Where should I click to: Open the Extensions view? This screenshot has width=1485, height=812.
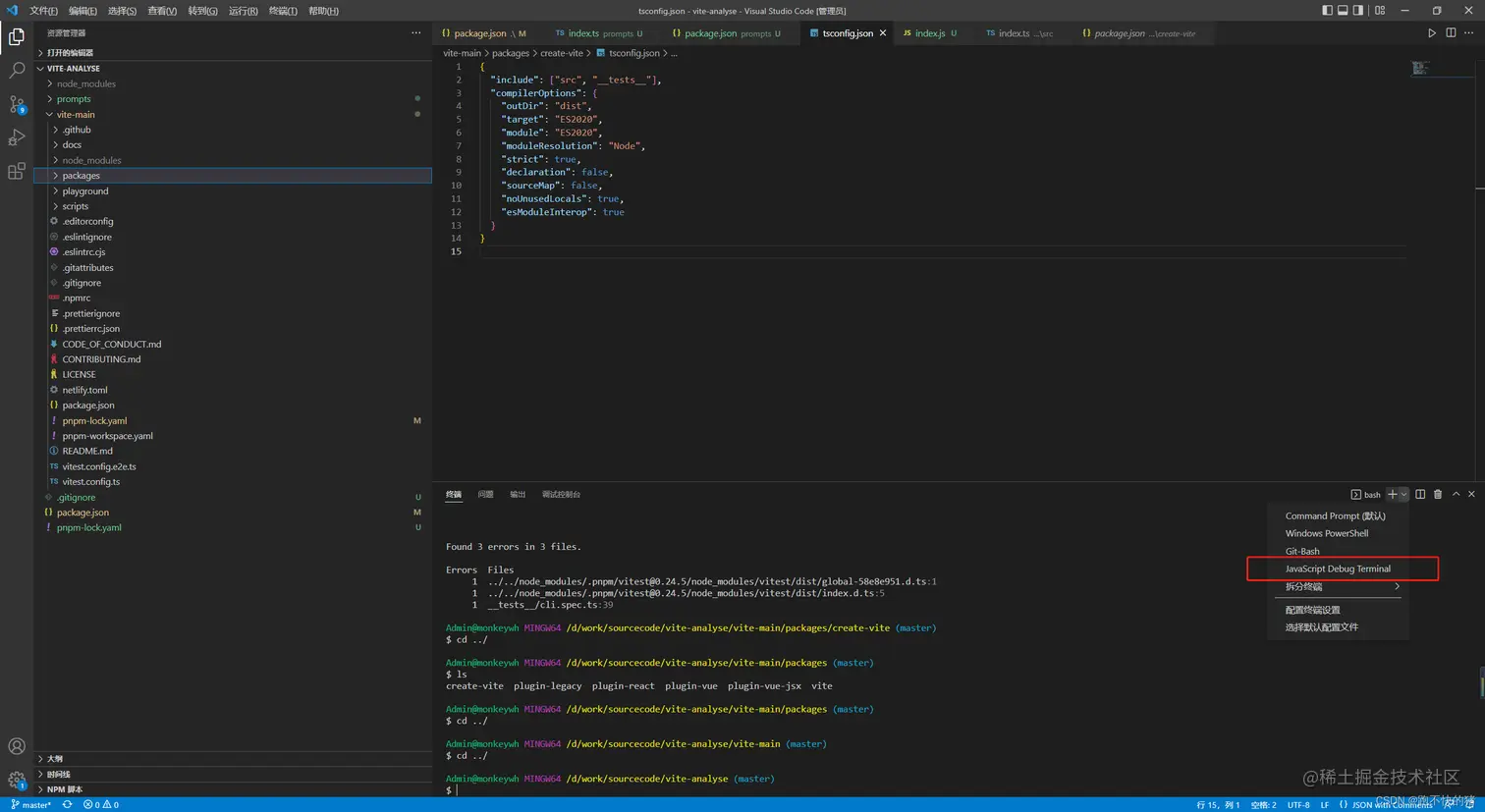[17, 172]
